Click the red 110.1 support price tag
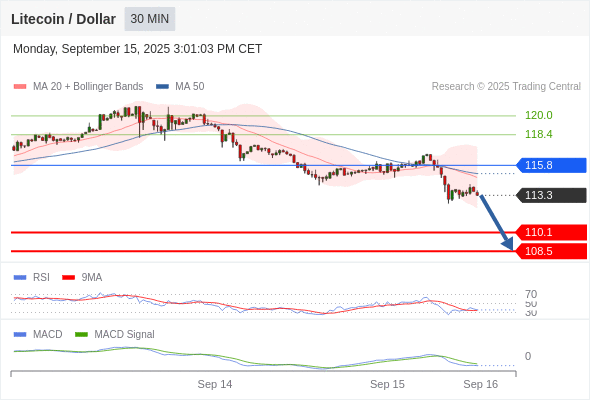 [551, 232]
